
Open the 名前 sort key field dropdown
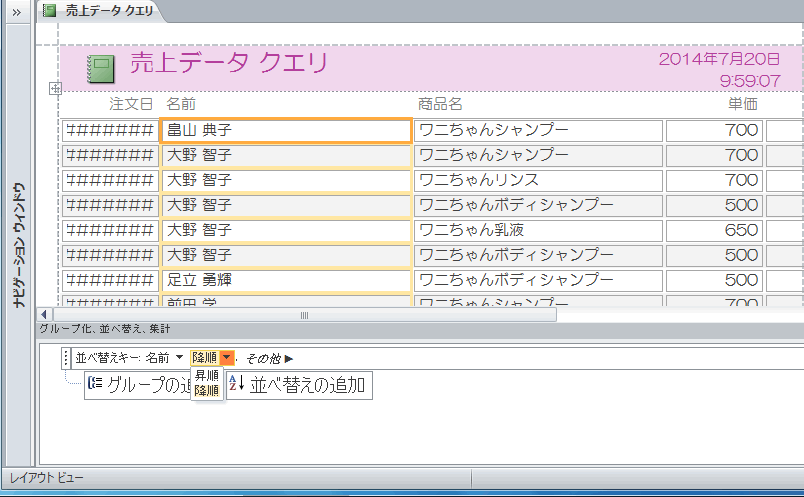179,357
